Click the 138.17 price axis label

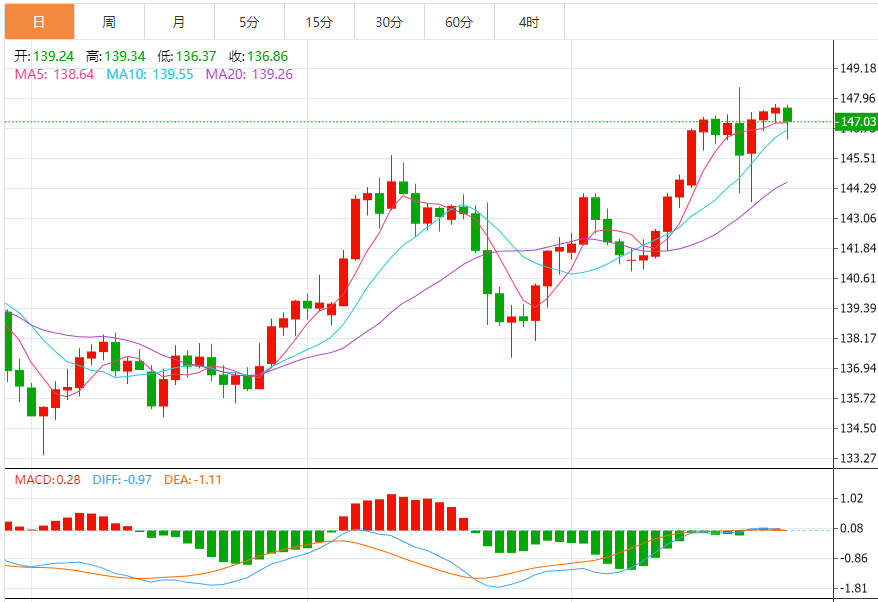(x=858, y=338)
